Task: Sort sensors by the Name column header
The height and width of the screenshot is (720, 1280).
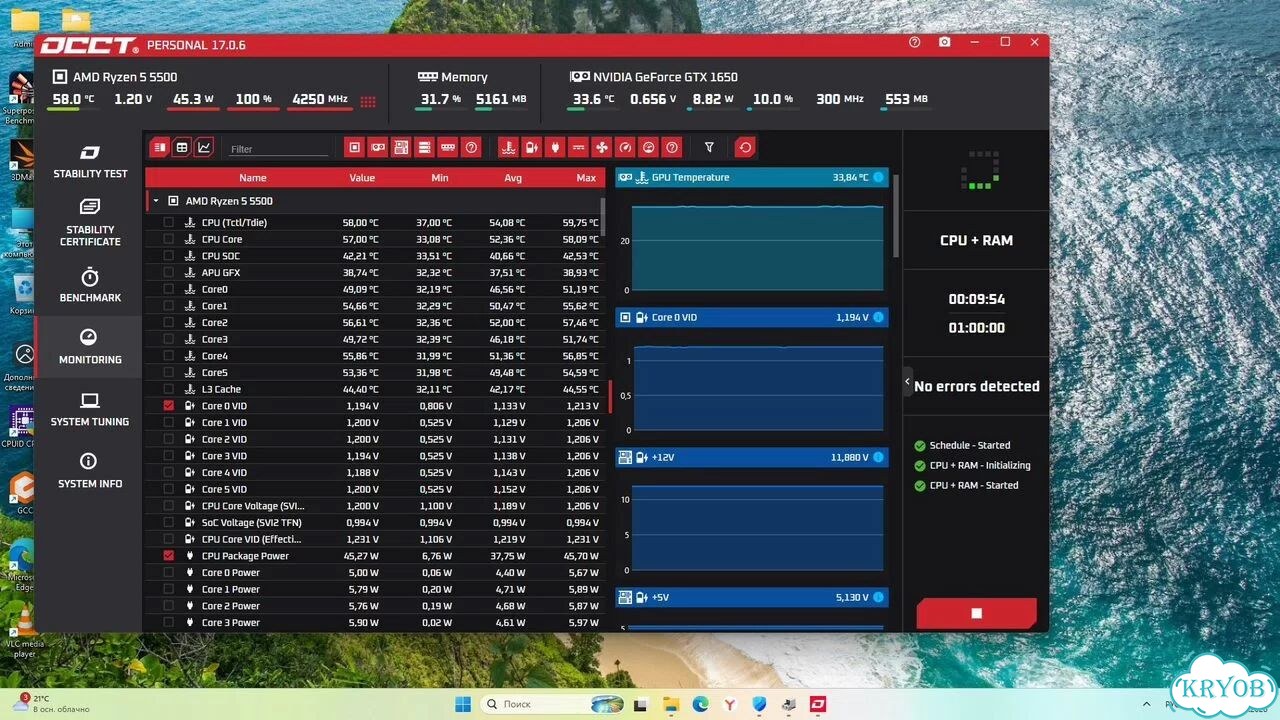Action: click(x=253, y=178)
